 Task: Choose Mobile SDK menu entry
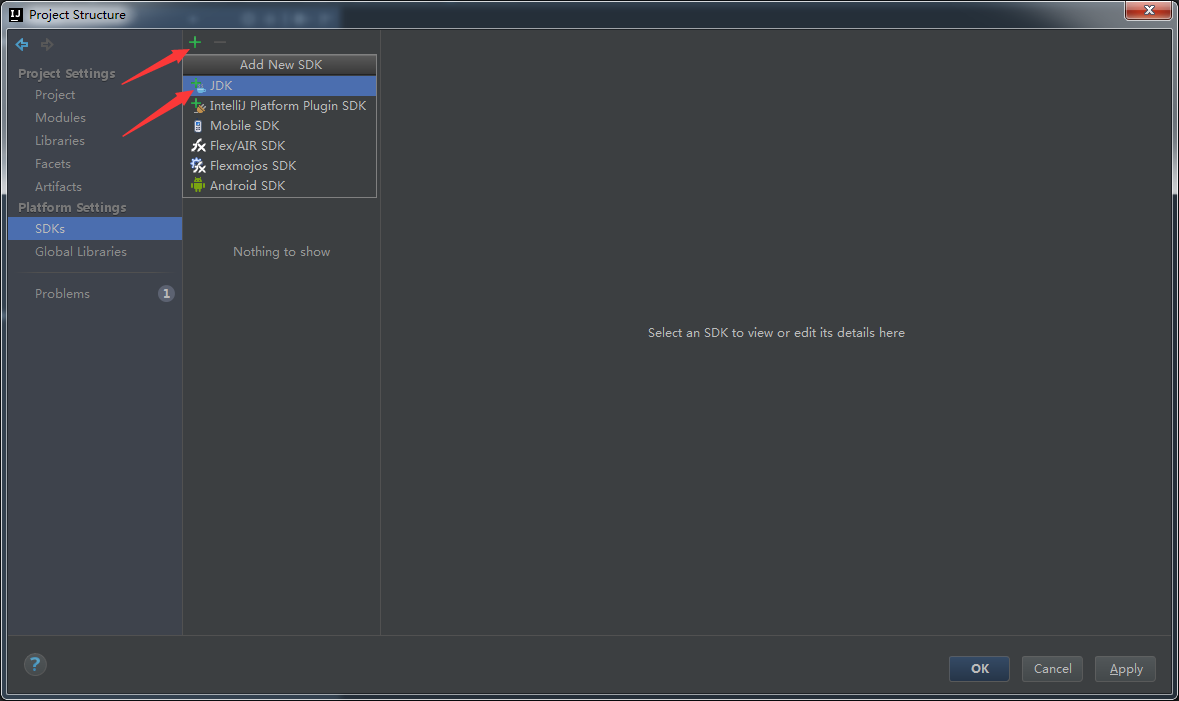point(280,126)
